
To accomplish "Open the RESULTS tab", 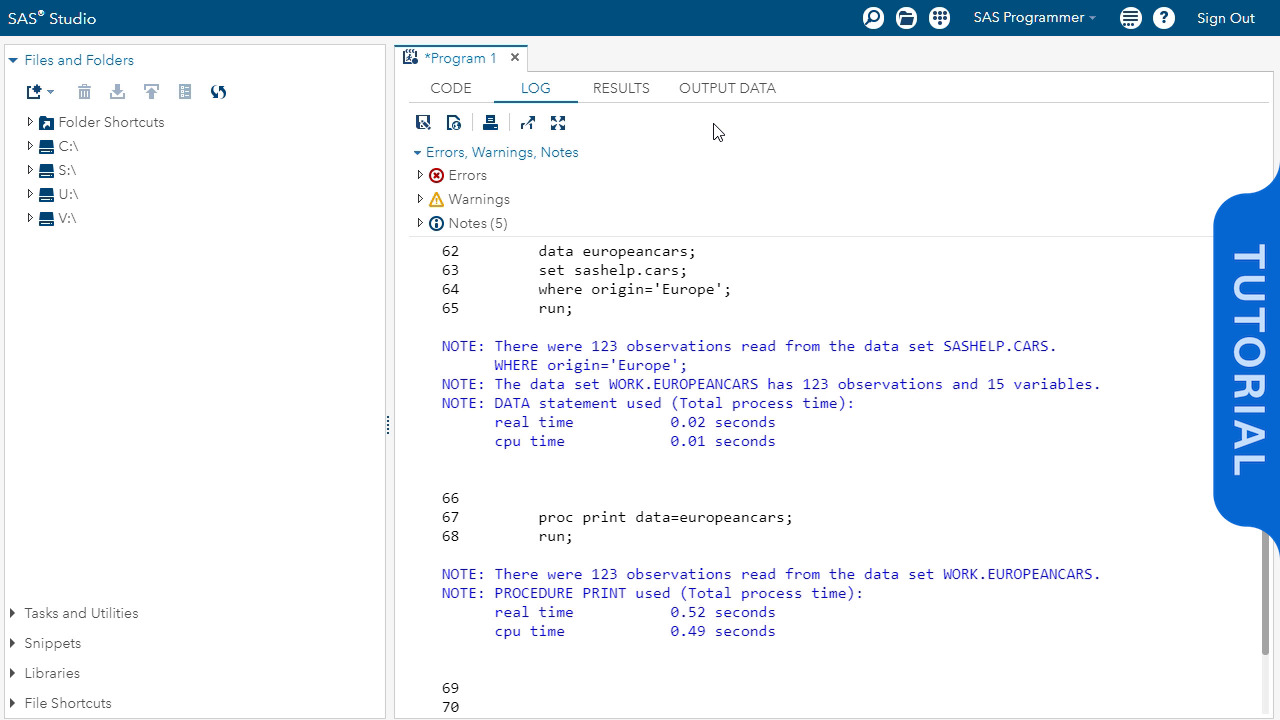I will [x=621, y=88].
